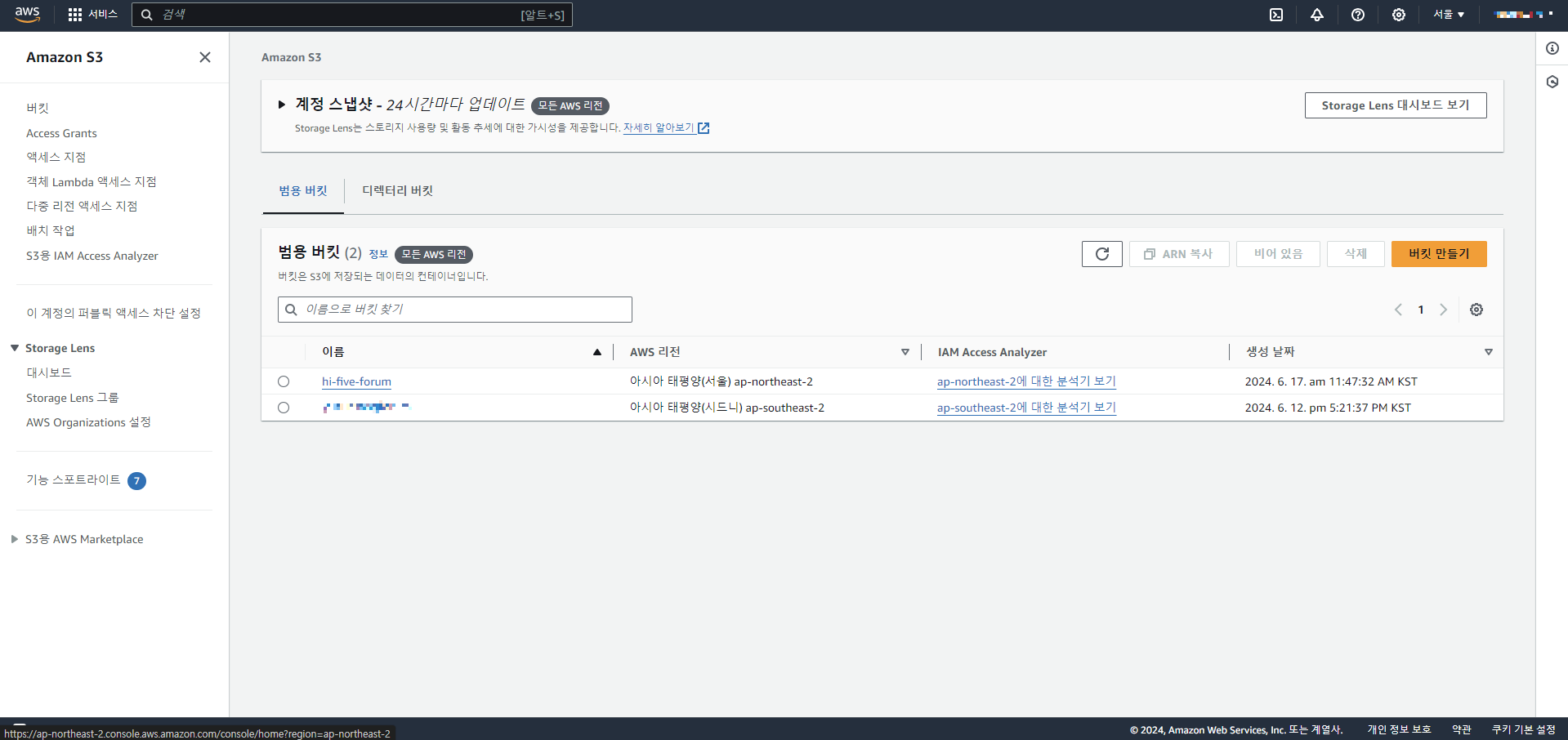Open the table preferences gear icon

pos(1476,310)
